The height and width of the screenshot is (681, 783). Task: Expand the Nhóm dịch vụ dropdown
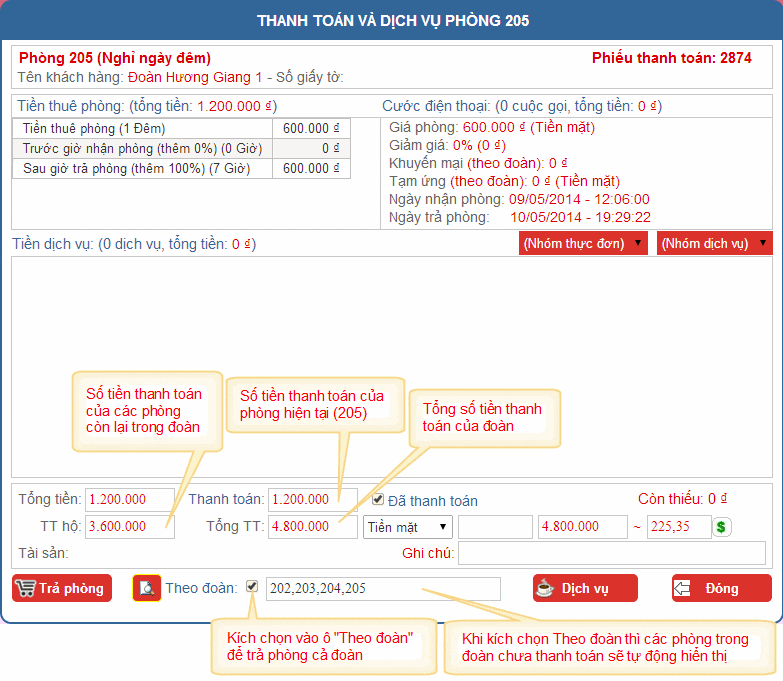point(714,243)
